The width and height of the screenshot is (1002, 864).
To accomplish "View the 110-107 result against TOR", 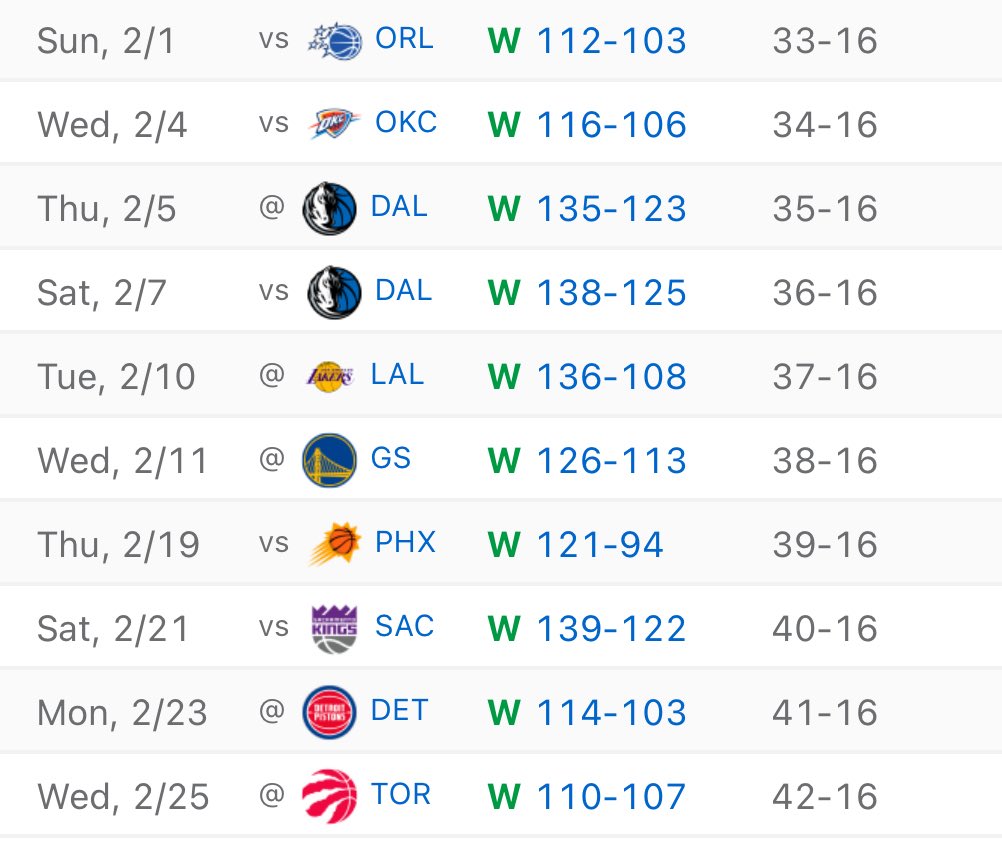I will click(611, 797).
